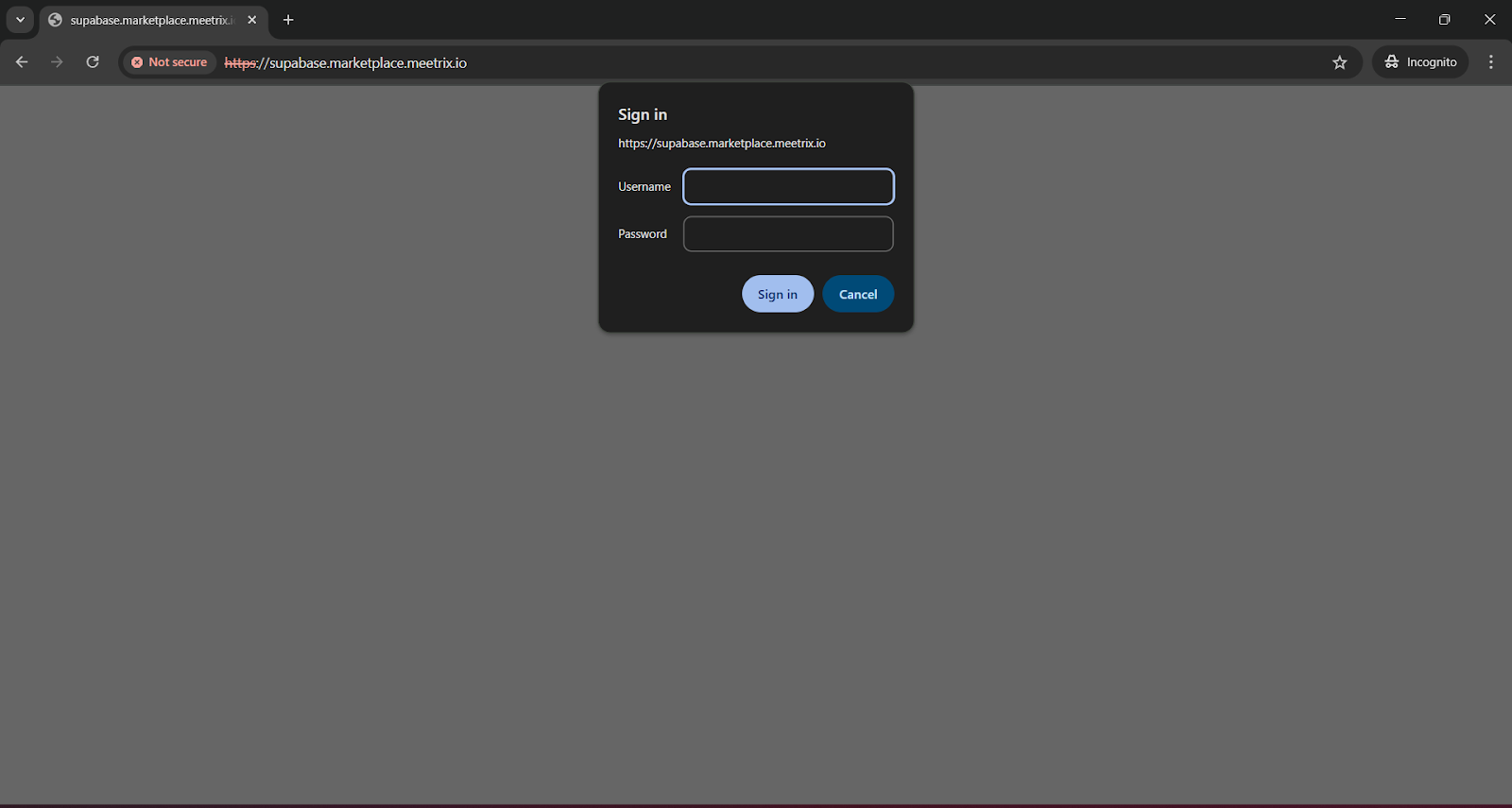Open Chrome's three-dot menu
Image resolution: width=1512 pixels, height=808 pixels.
pos(1491,62)
